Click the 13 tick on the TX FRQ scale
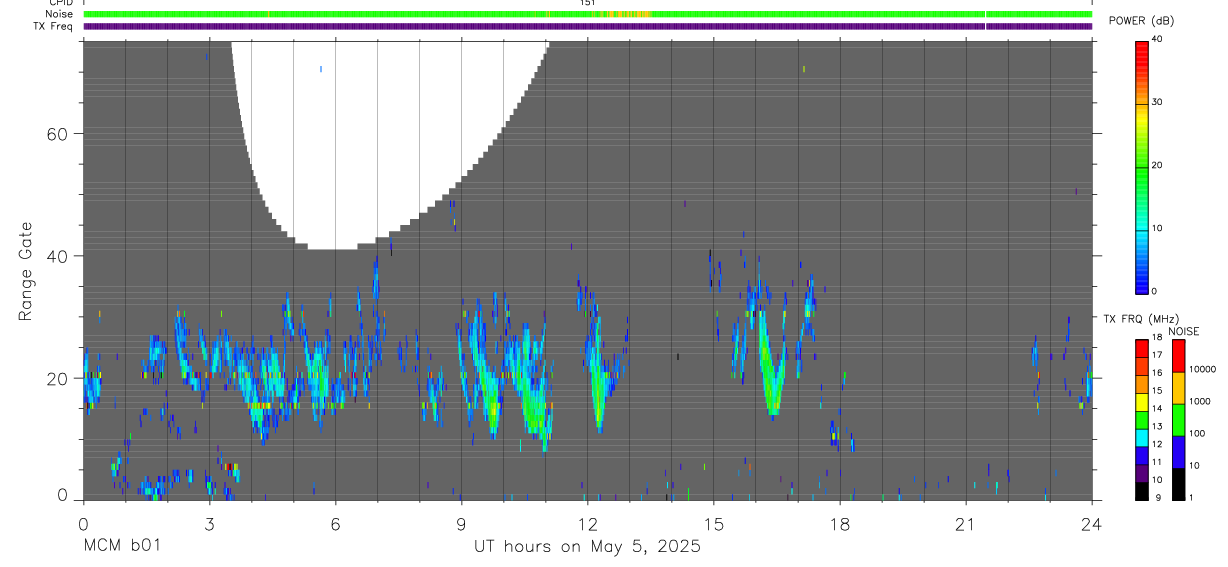 point(1157,428)
